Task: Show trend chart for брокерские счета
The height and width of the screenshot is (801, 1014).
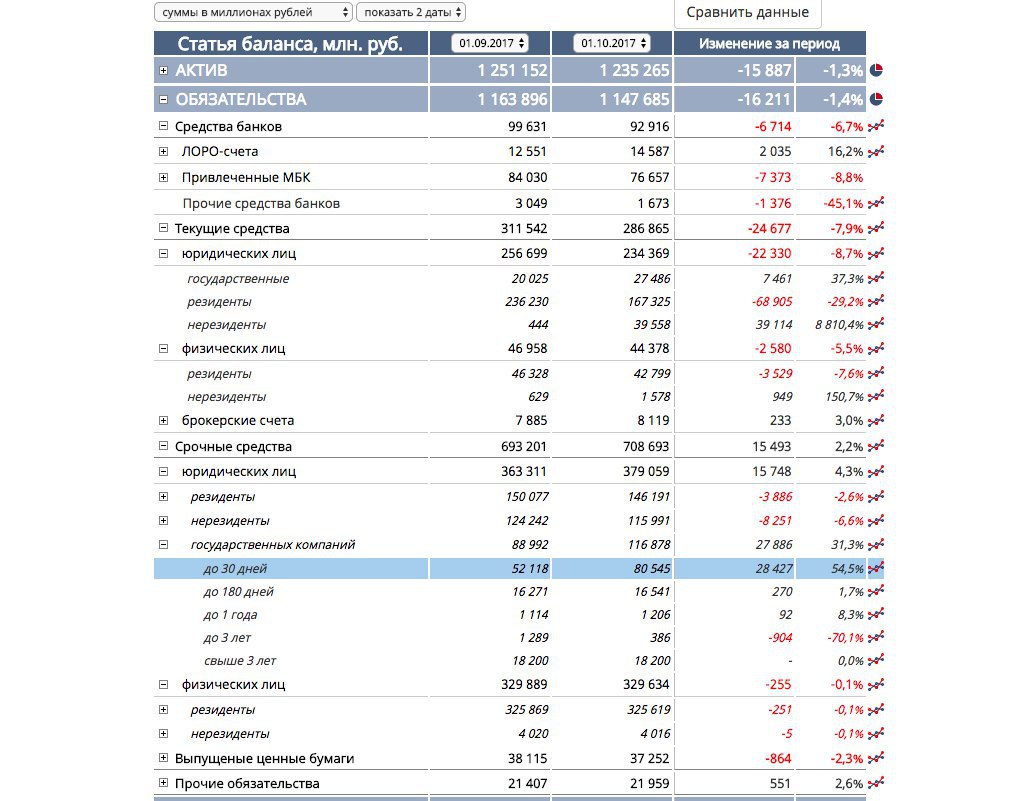Action: pos(876,420)
